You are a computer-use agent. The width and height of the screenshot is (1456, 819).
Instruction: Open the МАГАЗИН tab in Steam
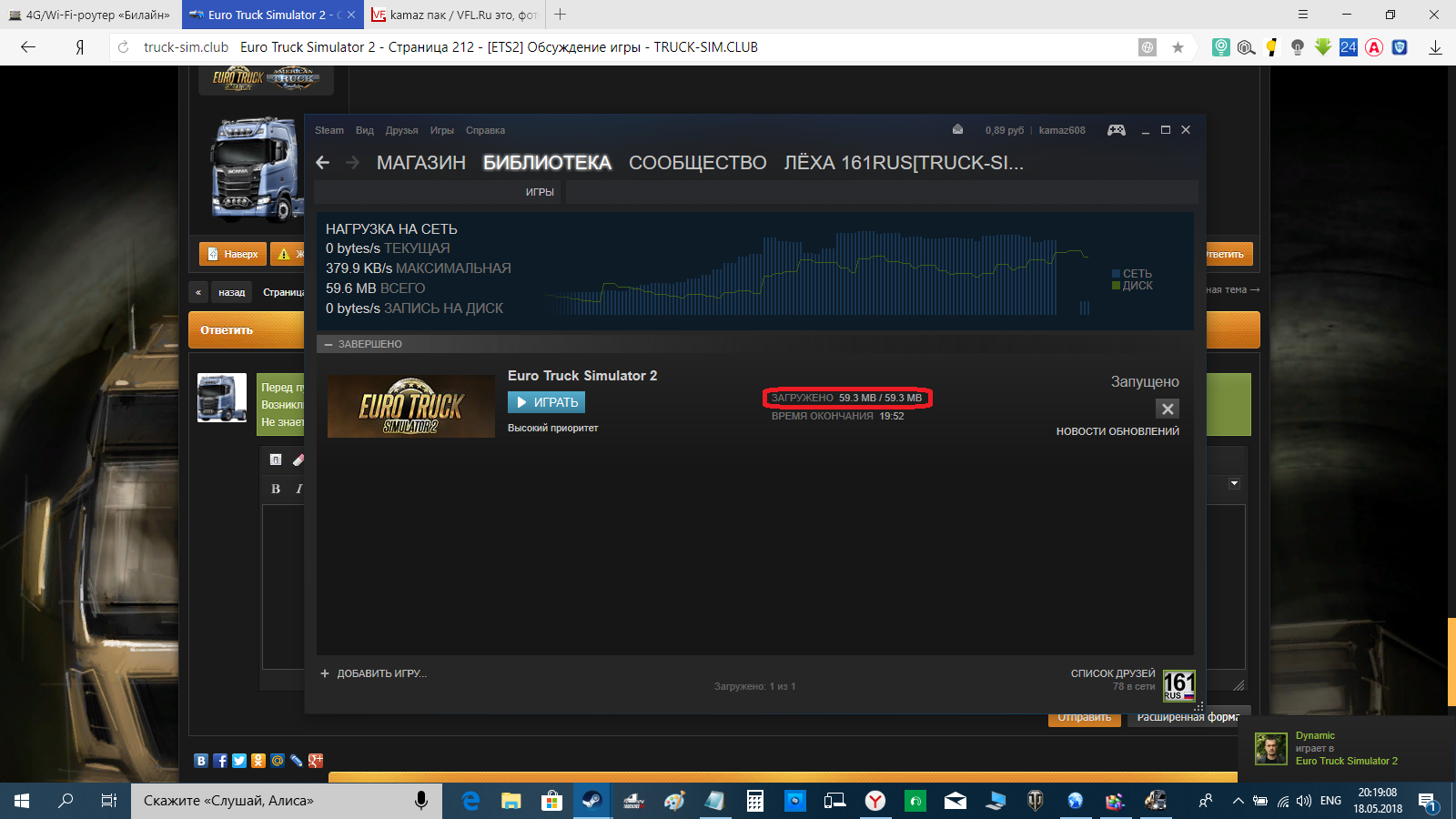(421, 163)
